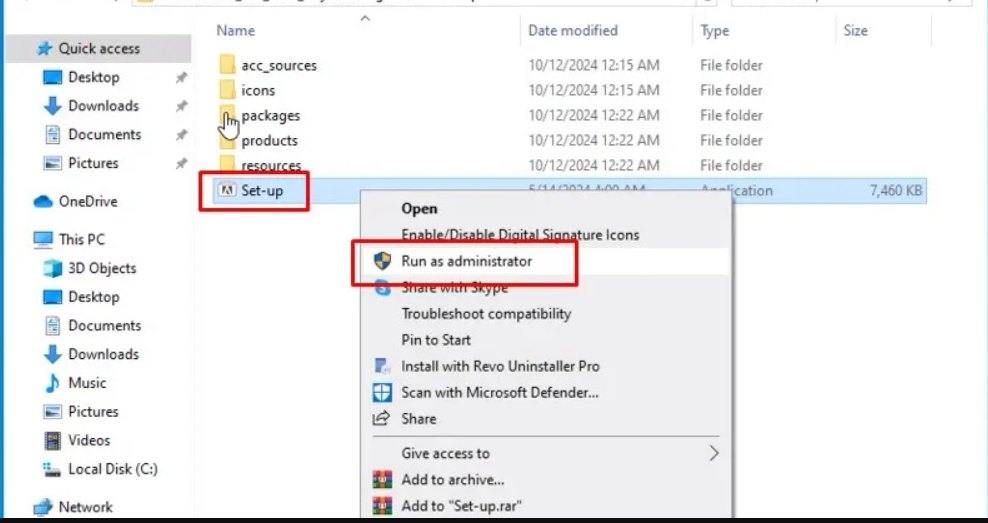Click the Skype icon in context menu
Viewport: 988px width, 523px height.
[382, 288]
